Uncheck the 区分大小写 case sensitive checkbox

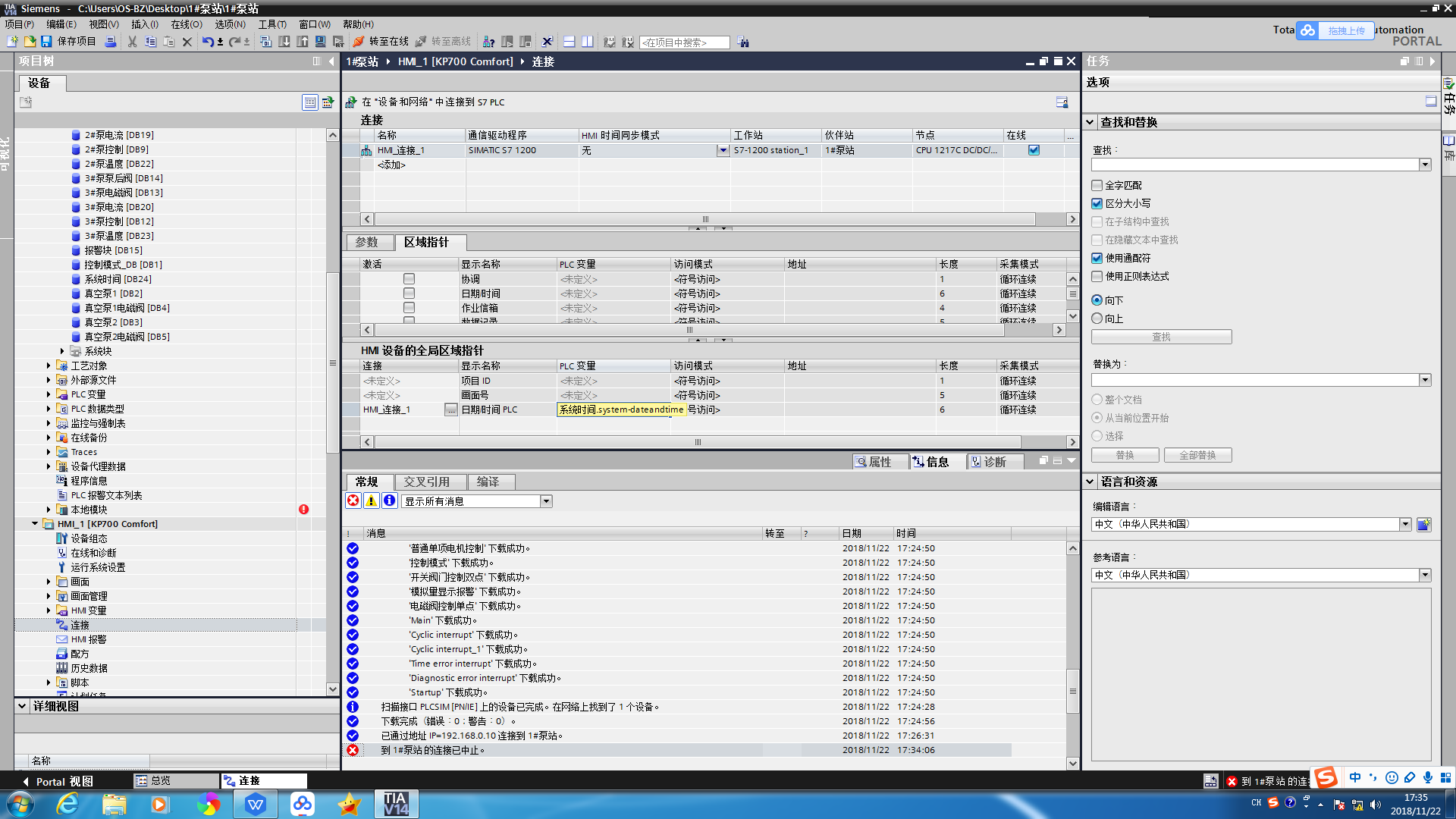[1097, 203]
